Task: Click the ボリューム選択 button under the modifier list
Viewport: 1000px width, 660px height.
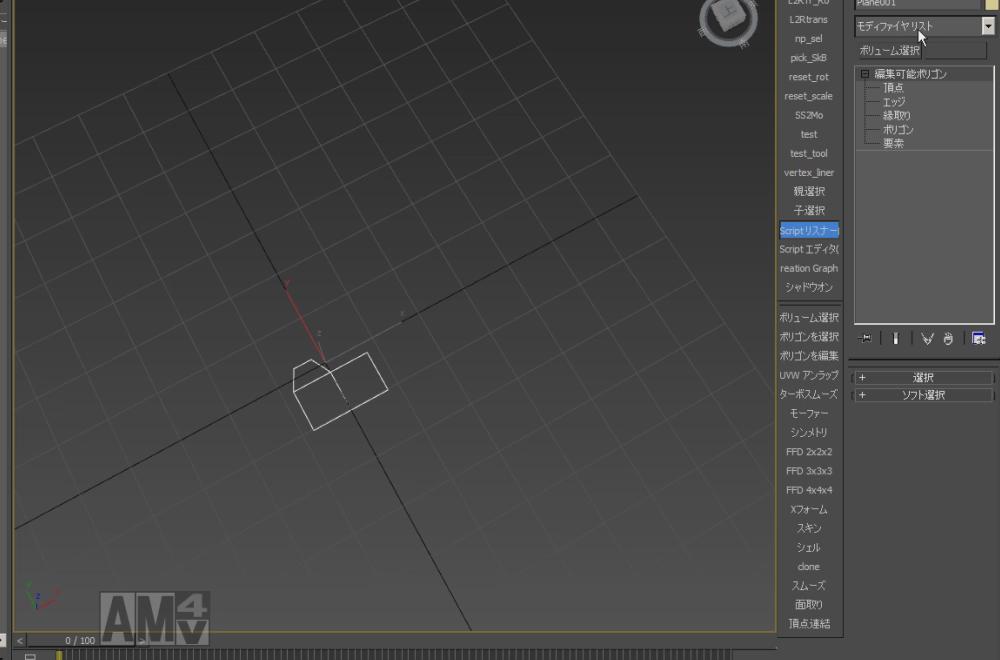Action: point(889,50)
